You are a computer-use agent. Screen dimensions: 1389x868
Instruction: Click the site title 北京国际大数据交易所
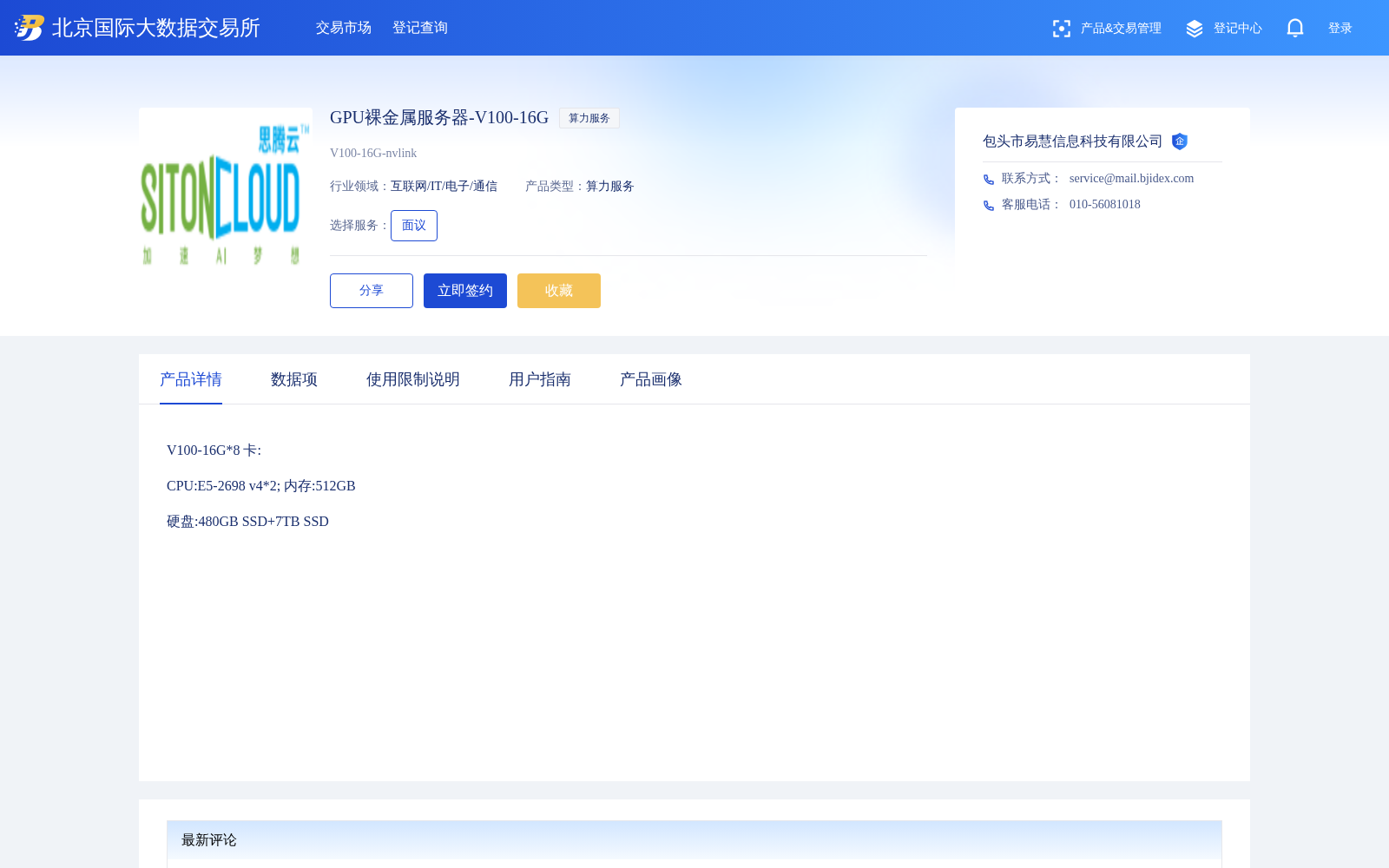156,28
